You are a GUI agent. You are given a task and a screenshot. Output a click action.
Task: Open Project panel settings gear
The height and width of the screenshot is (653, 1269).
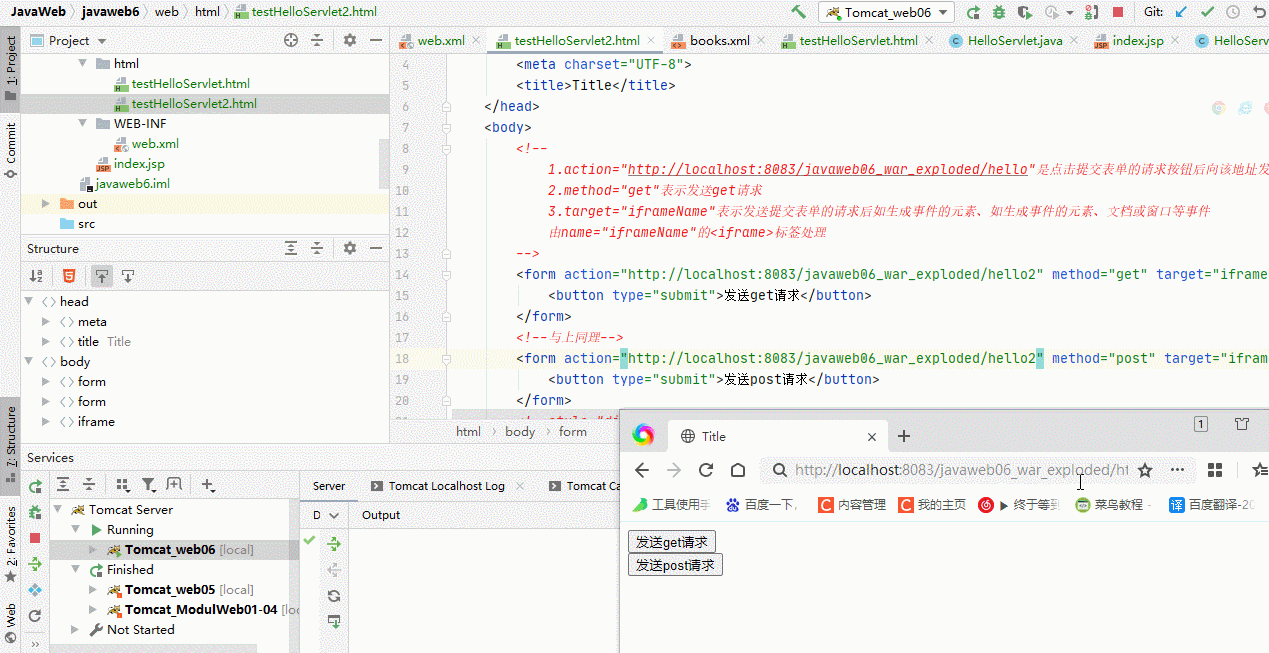349,40
